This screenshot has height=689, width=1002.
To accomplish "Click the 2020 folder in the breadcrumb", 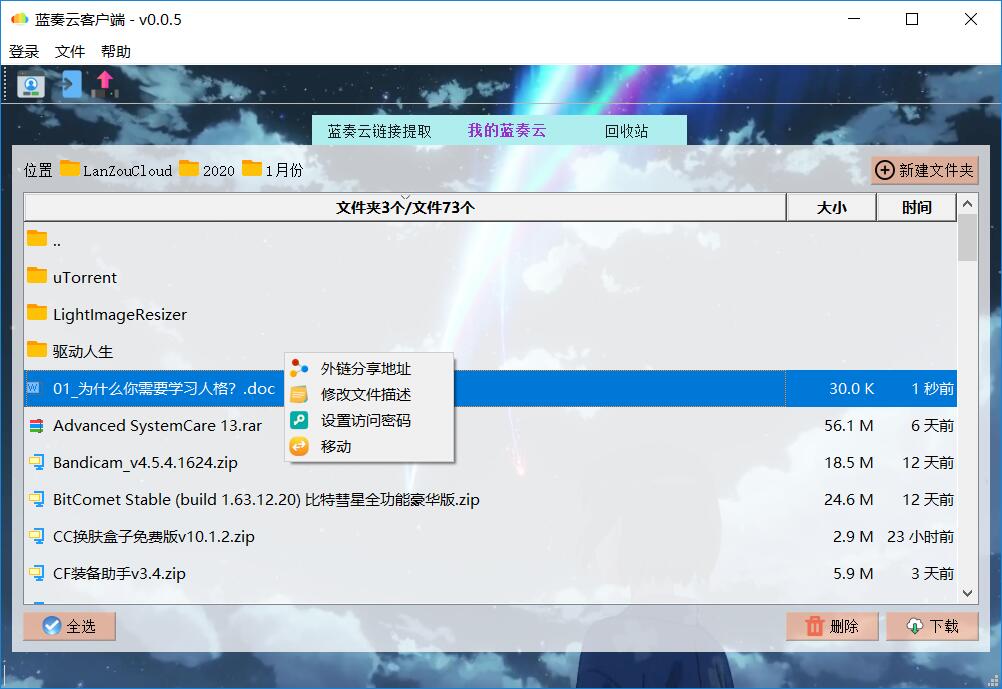I will [218, 170].
